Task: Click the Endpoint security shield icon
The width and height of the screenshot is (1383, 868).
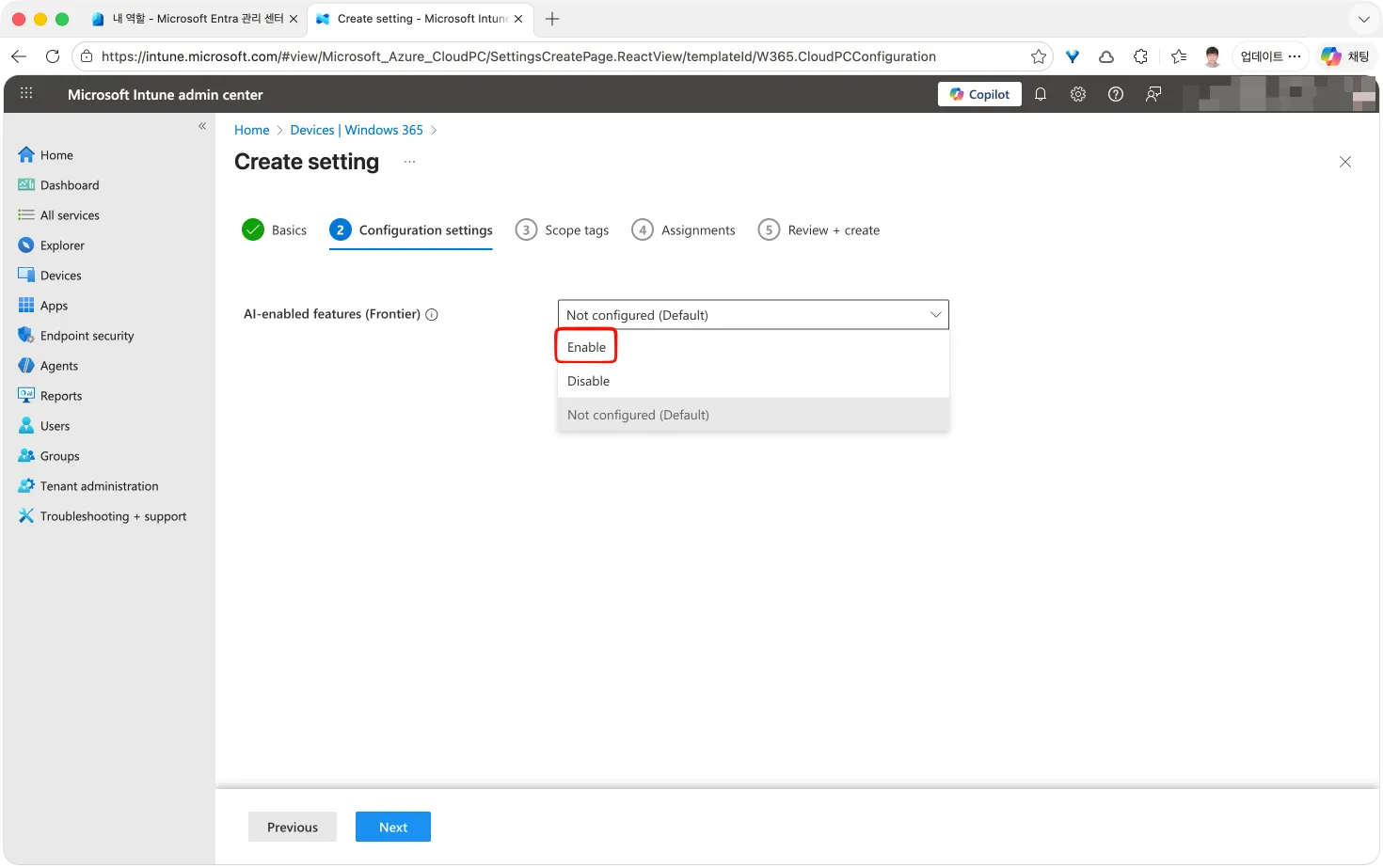Action: pyautogui.click(x=26, y=336)
